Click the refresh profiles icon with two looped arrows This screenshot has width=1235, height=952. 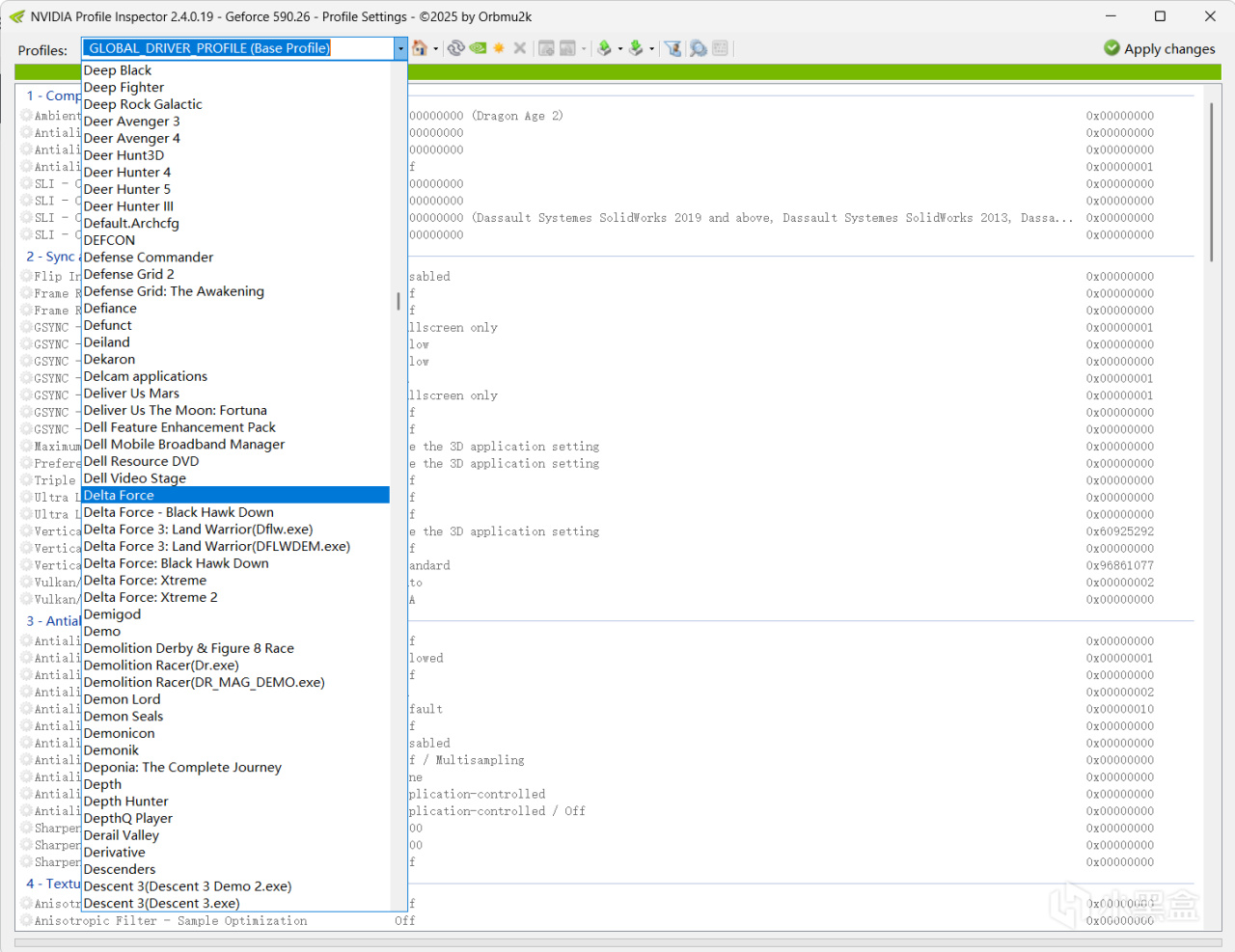(456, 48)
